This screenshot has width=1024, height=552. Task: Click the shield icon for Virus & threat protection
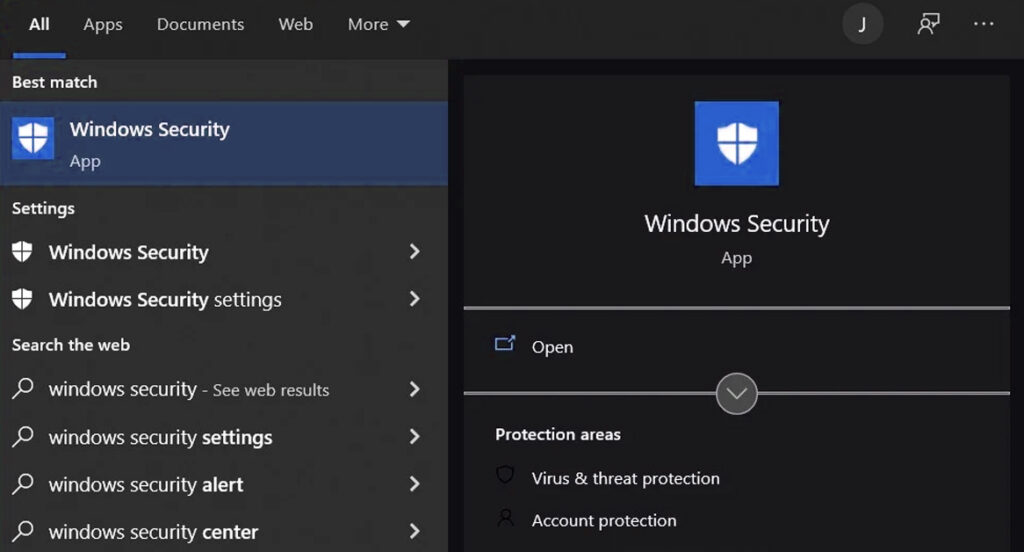pos(505,475)
